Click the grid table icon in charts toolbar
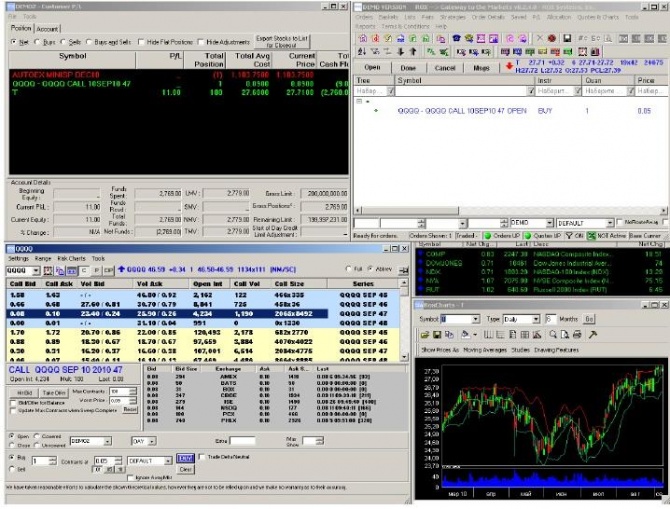The width and height of the screenshot is (670, 509). click(x=525, y=335)
